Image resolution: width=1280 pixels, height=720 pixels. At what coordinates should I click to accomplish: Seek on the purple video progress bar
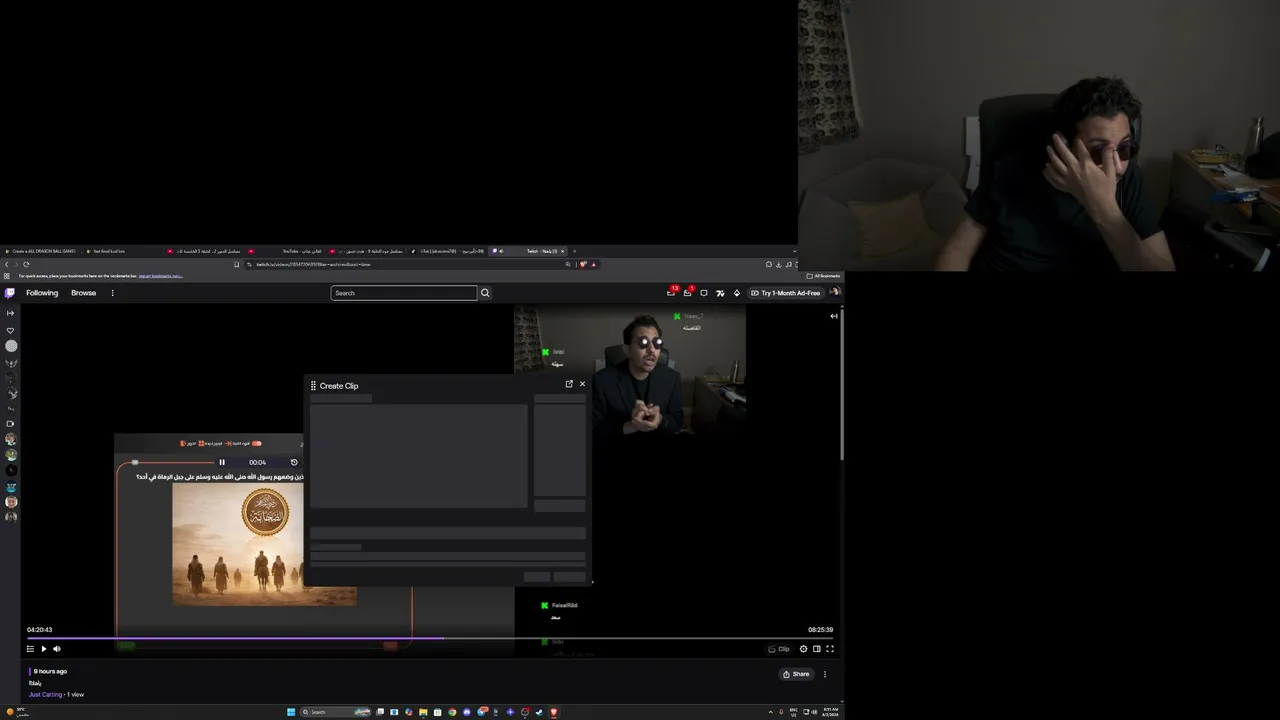click(x=430, y=638)
